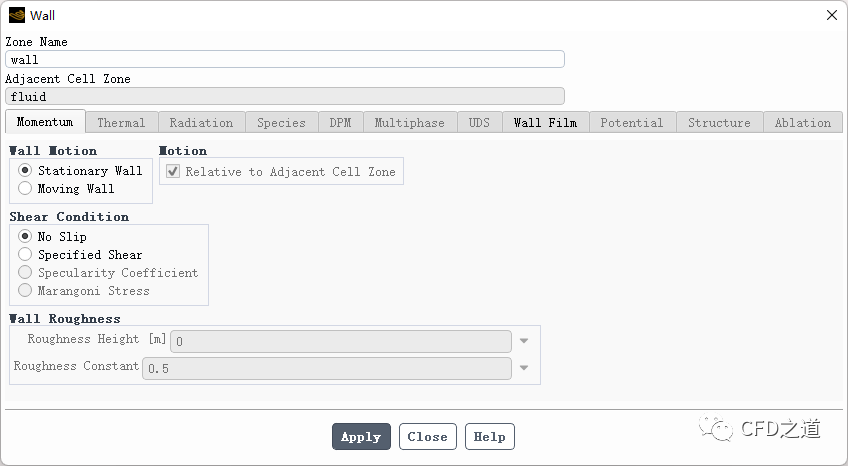Expand the Roughness Height dropdown arrow
The image size is (848, 466).
pyautogui.click(x=524, y=341)
